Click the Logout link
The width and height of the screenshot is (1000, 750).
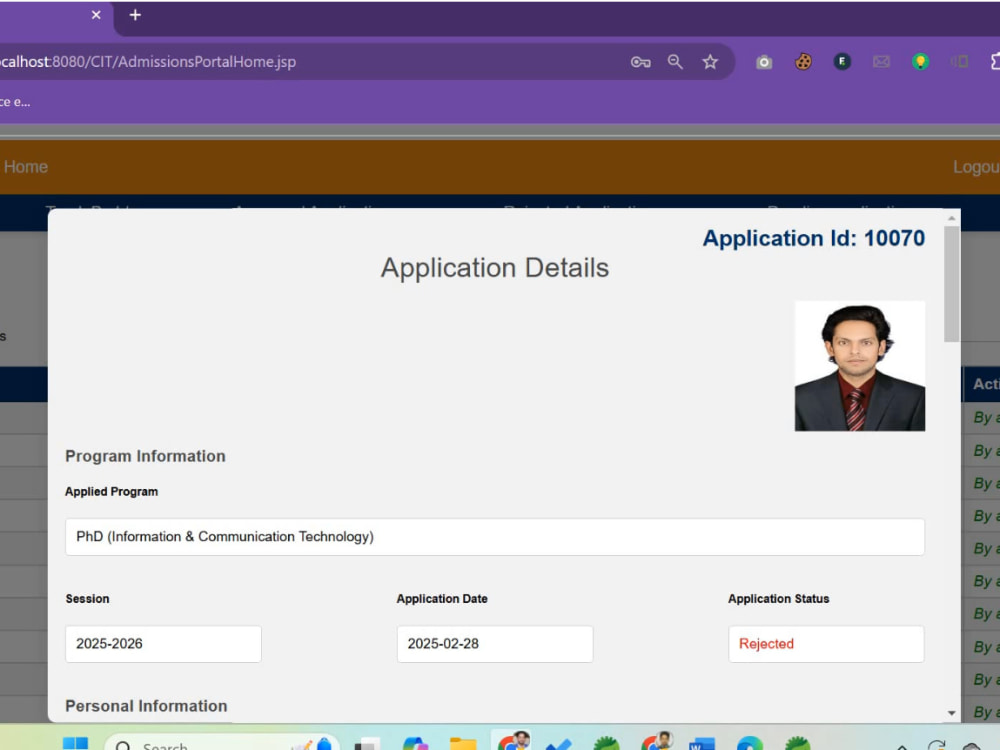976,167
